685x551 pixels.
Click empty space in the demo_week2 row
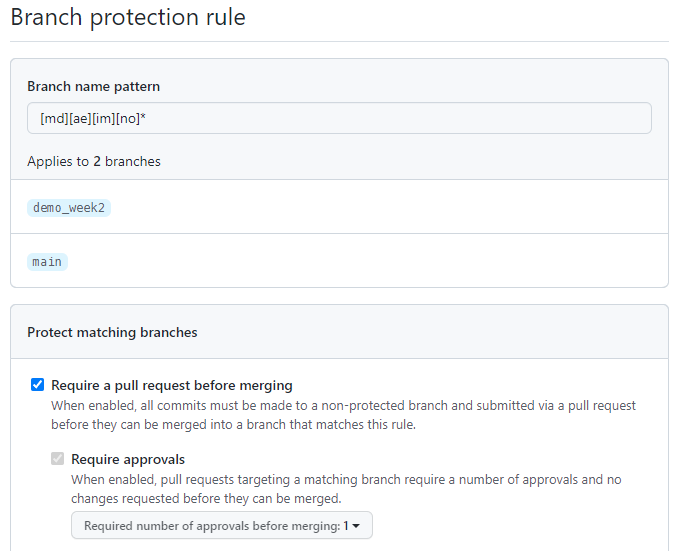tap(380, 208)
